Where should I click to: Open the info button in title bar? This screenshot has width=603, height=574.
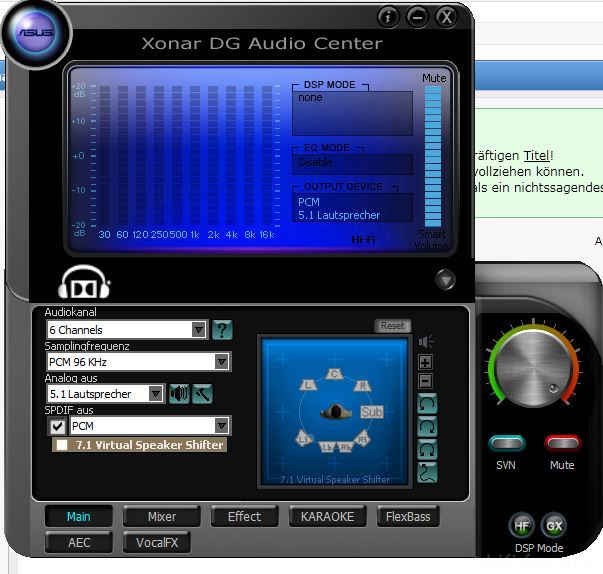coord(388,17)
